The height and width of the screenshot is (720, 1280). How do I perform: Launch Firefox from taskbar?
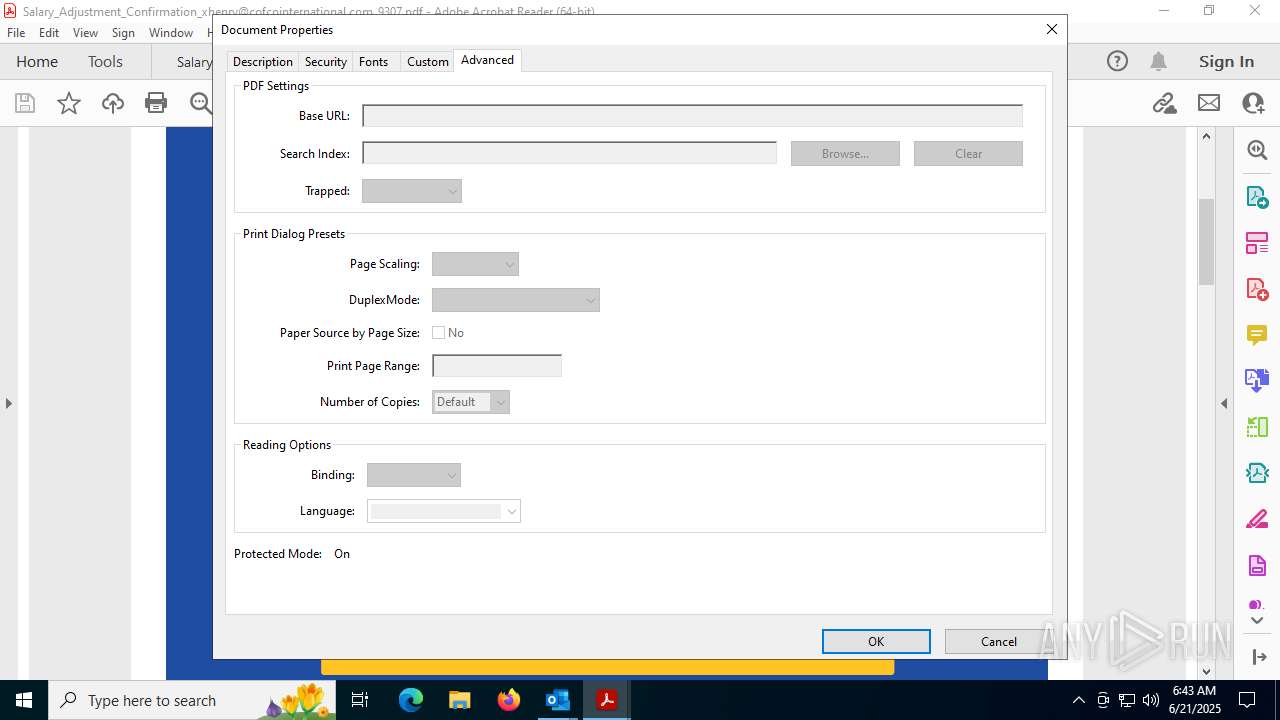pos(509,700)
